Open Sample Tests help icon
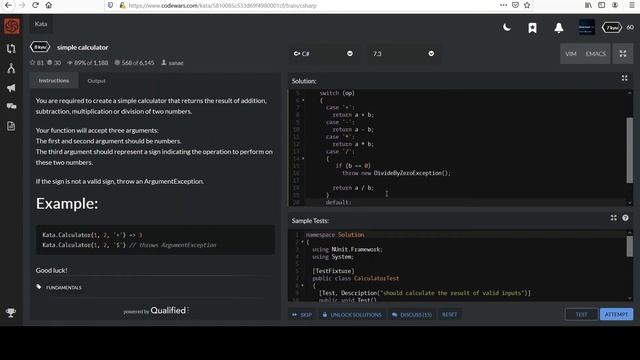 tap(625, 218)
